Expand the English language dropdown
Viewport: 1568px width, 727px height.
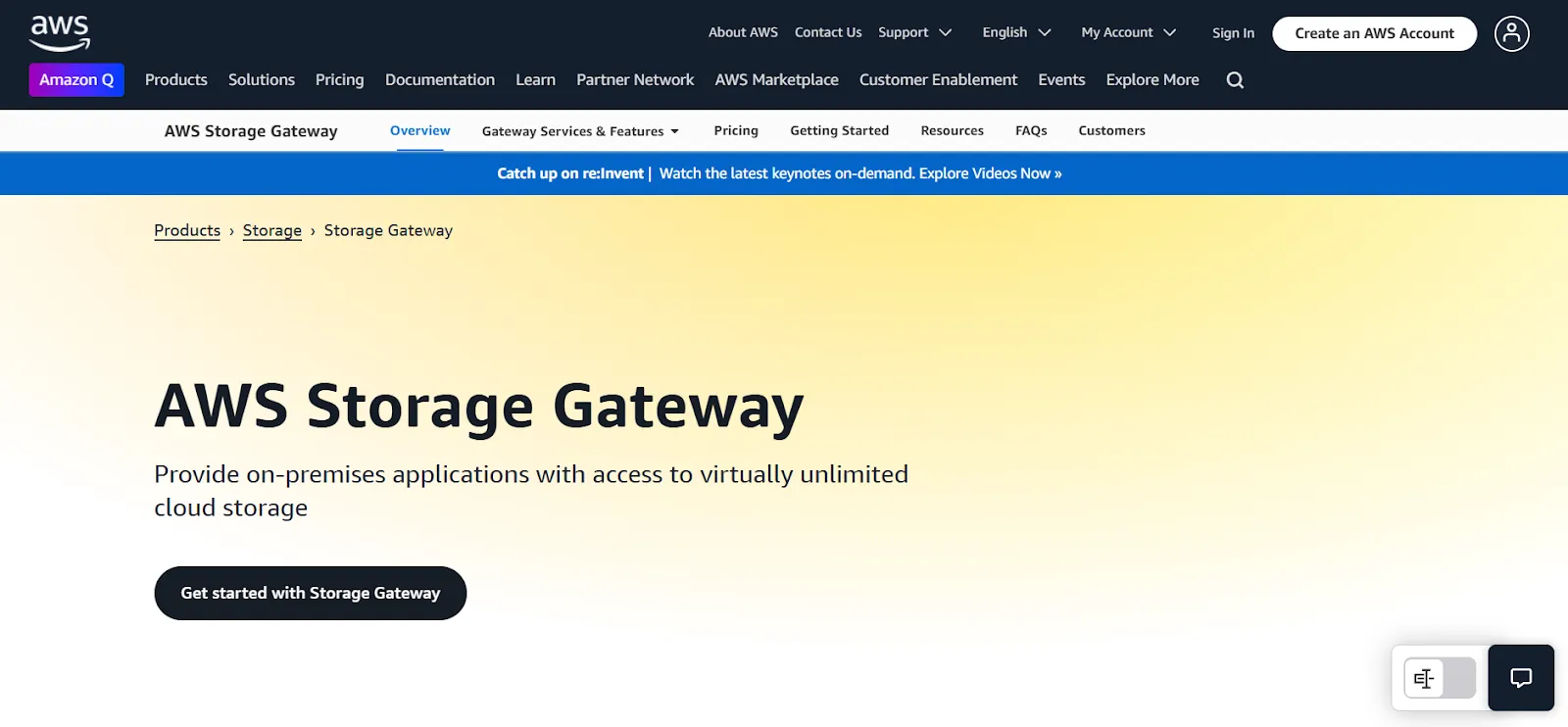point(1017,32)
